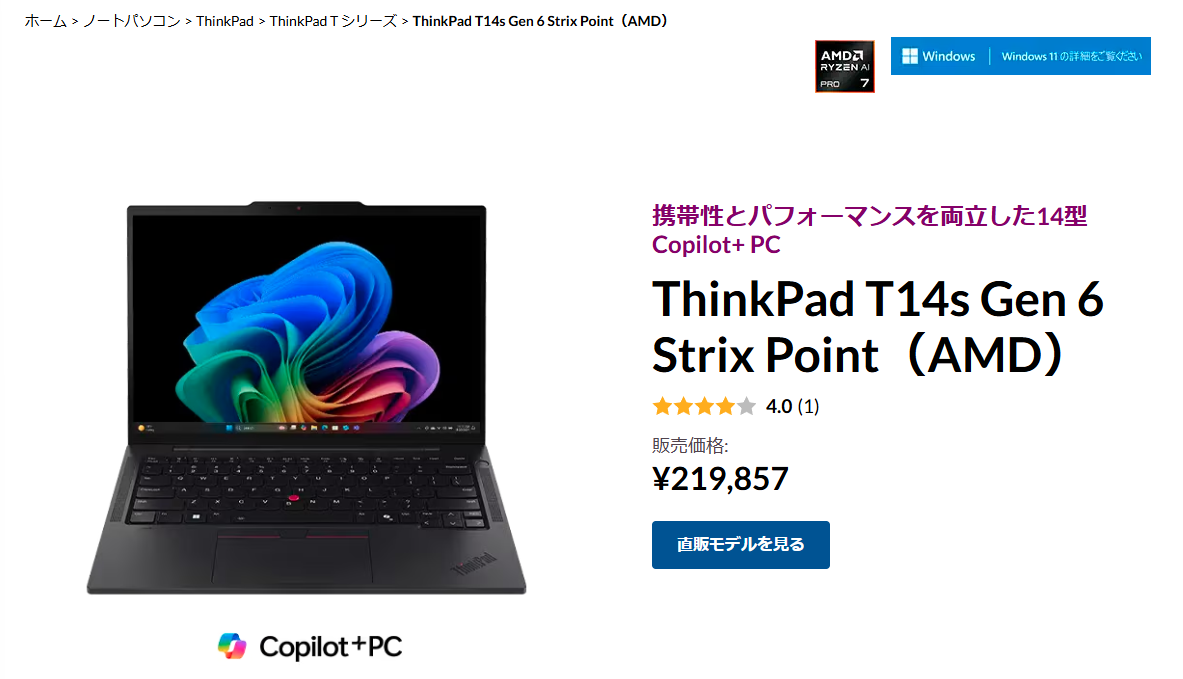
Task: Open the ホーム breadcrumb link
Action: (x=45, y=21)
